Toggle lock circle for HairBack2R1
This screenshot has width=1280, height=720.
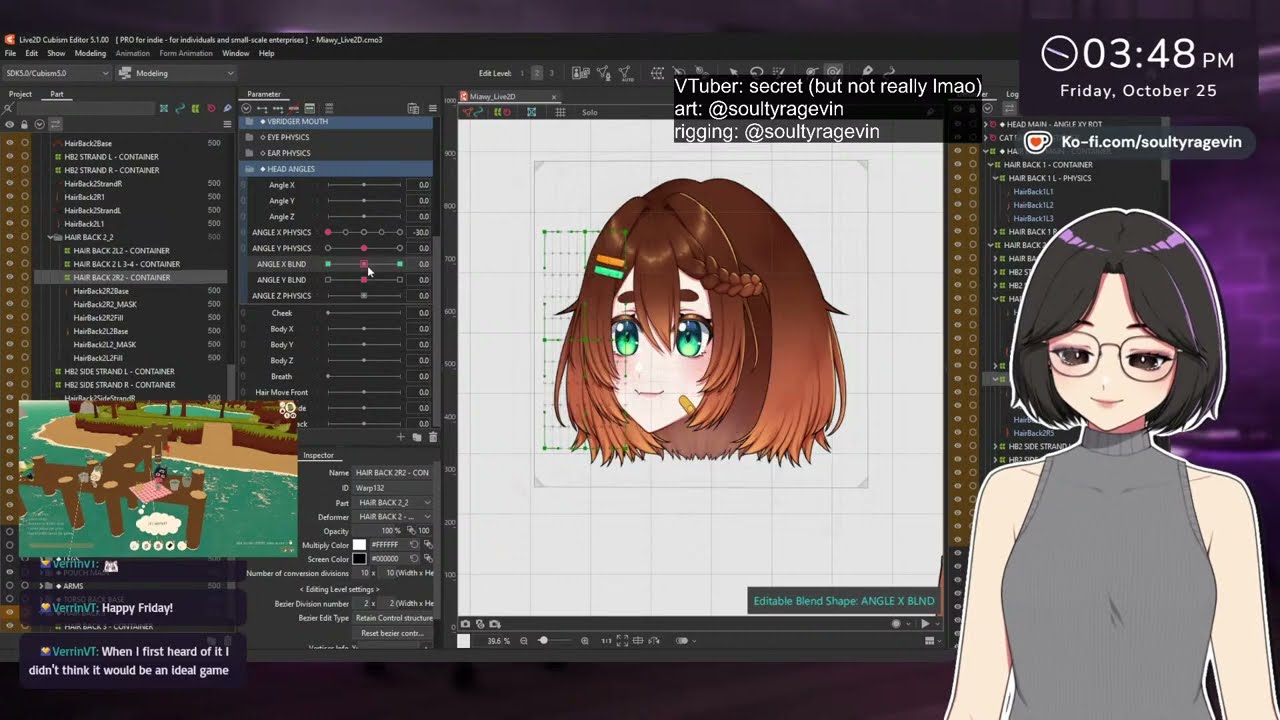(x=25, y=197)
